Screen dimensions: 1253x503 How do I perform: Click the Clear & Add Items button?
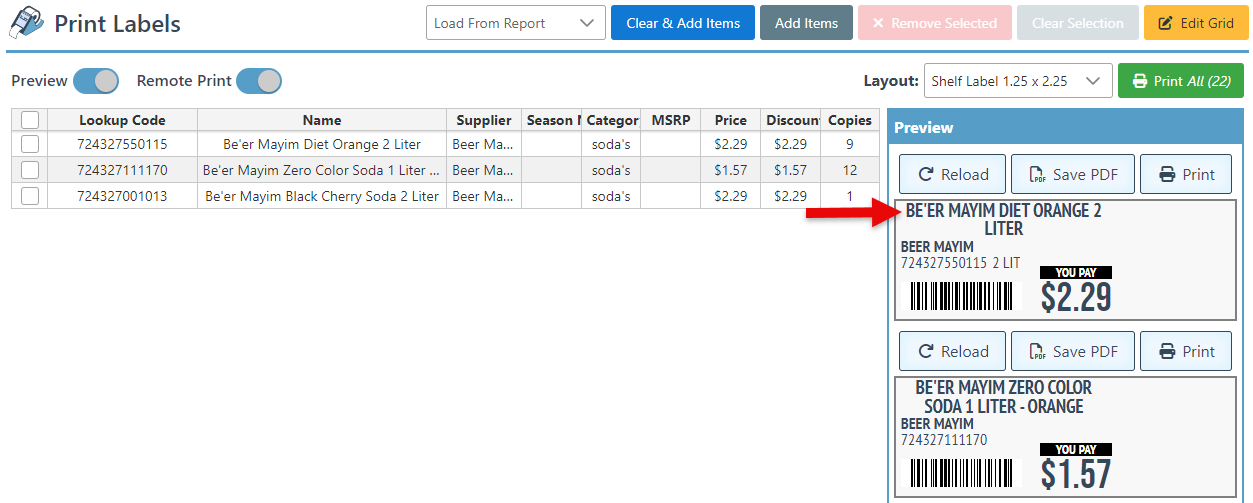[x=683, y=23]
